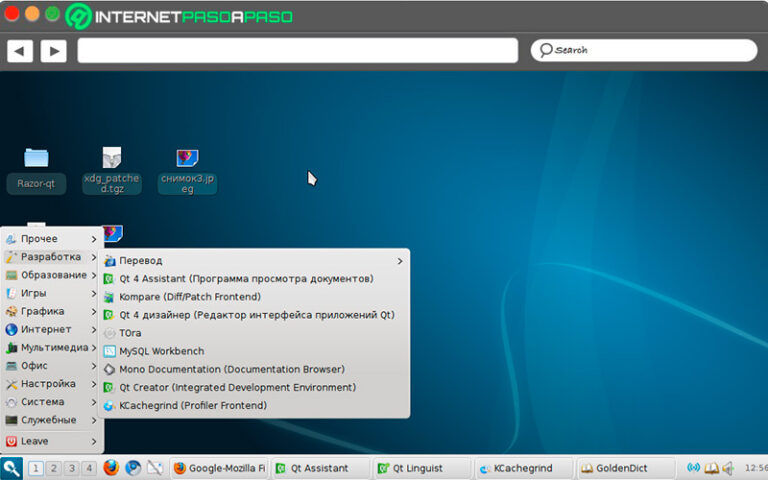Open the снимок3.jpeg image file
The image size is (768, 480).
187,158
